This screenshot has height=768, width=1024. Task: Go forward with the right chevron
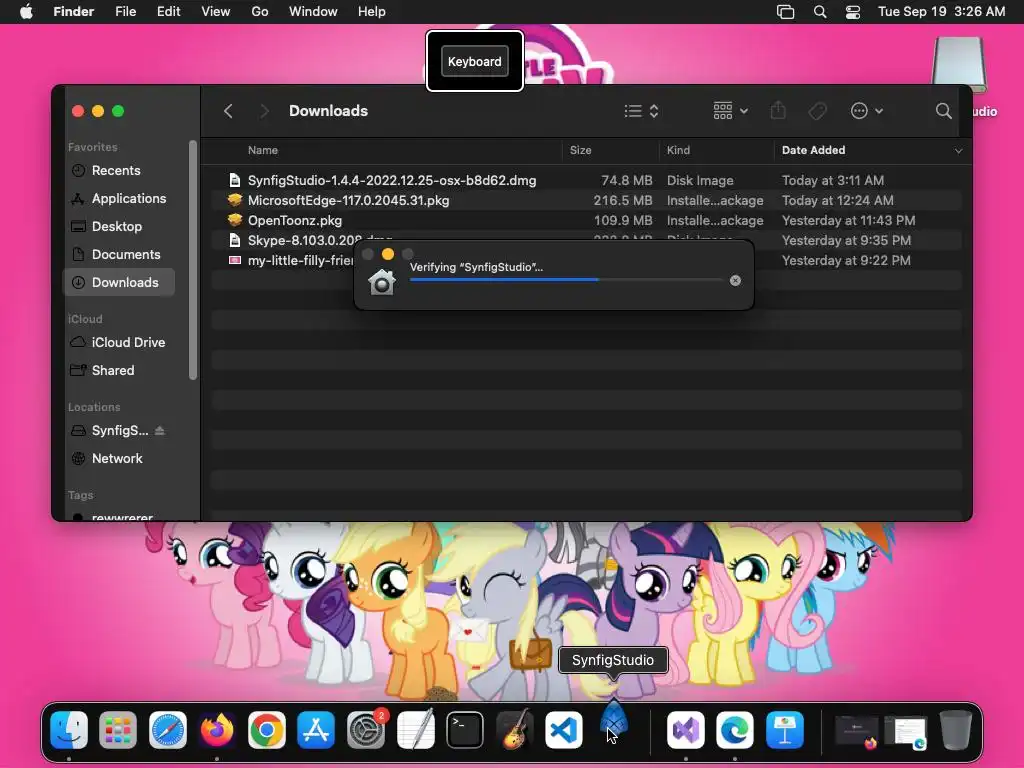tap(264, 111)
